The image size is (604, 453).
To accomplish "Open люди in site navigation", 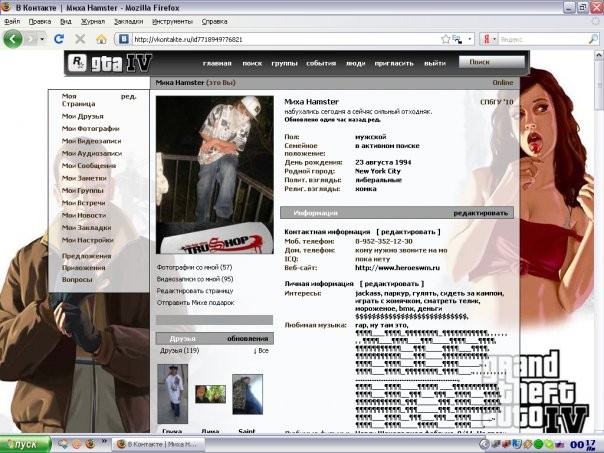I will [x=356, y=63].
